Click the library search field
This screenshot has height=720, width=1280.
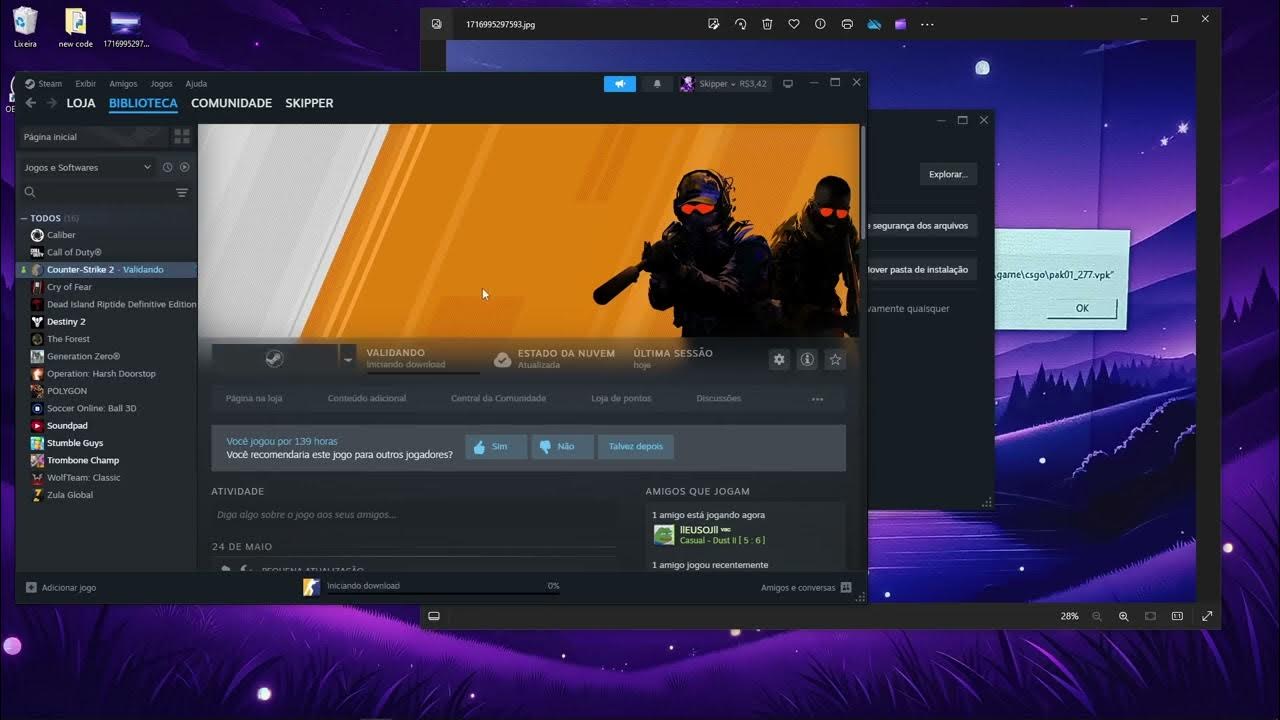(x=97, y=192)
